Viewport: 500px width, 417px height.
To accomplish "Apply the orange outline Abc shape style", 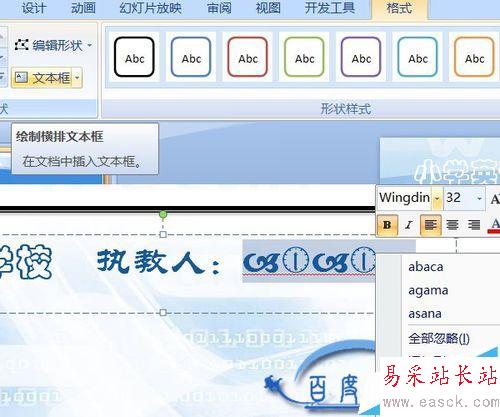I will click(474, 57).
